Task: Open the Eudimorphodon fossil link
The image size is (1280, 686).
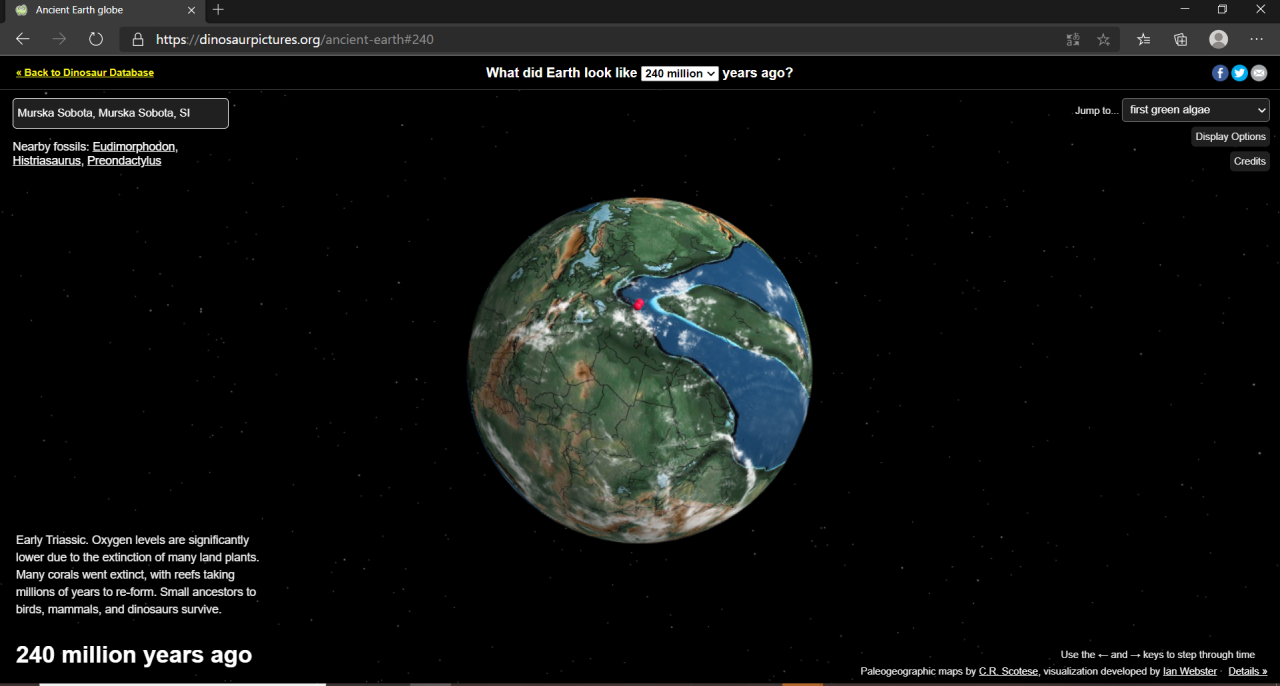Action: coord(134,146)
